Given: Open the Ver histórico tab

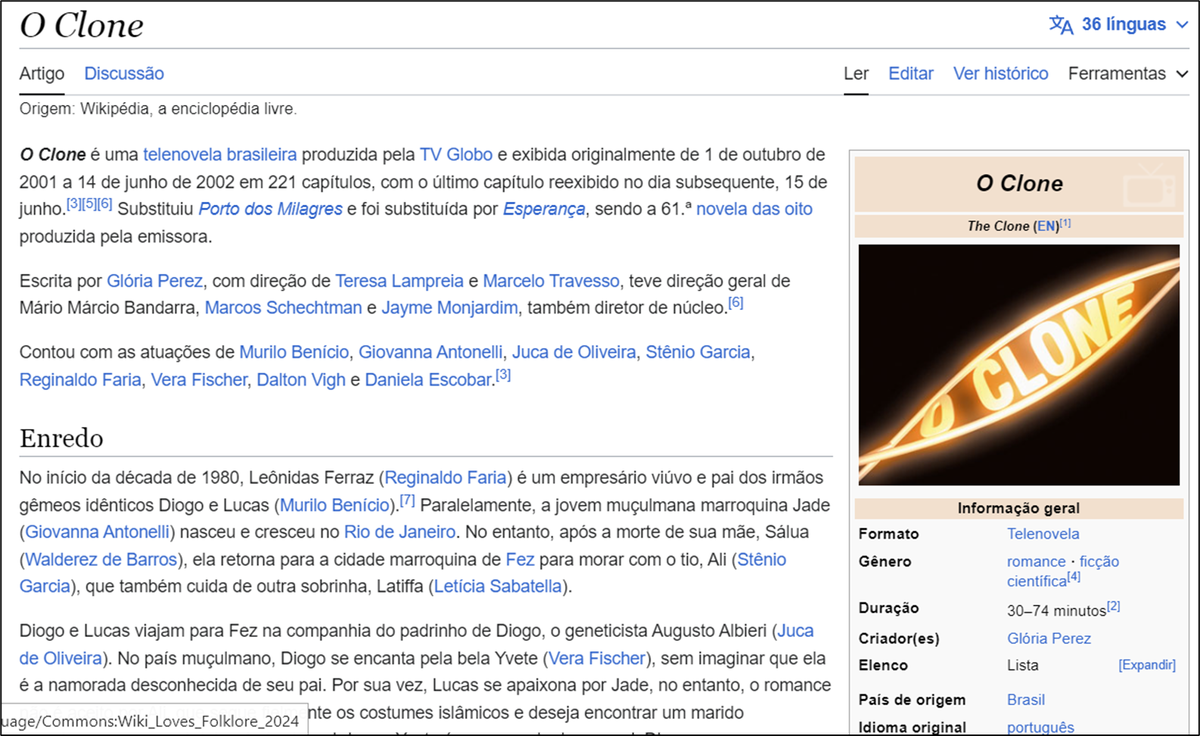Looking at the screenshot, I should [1001, 73].
